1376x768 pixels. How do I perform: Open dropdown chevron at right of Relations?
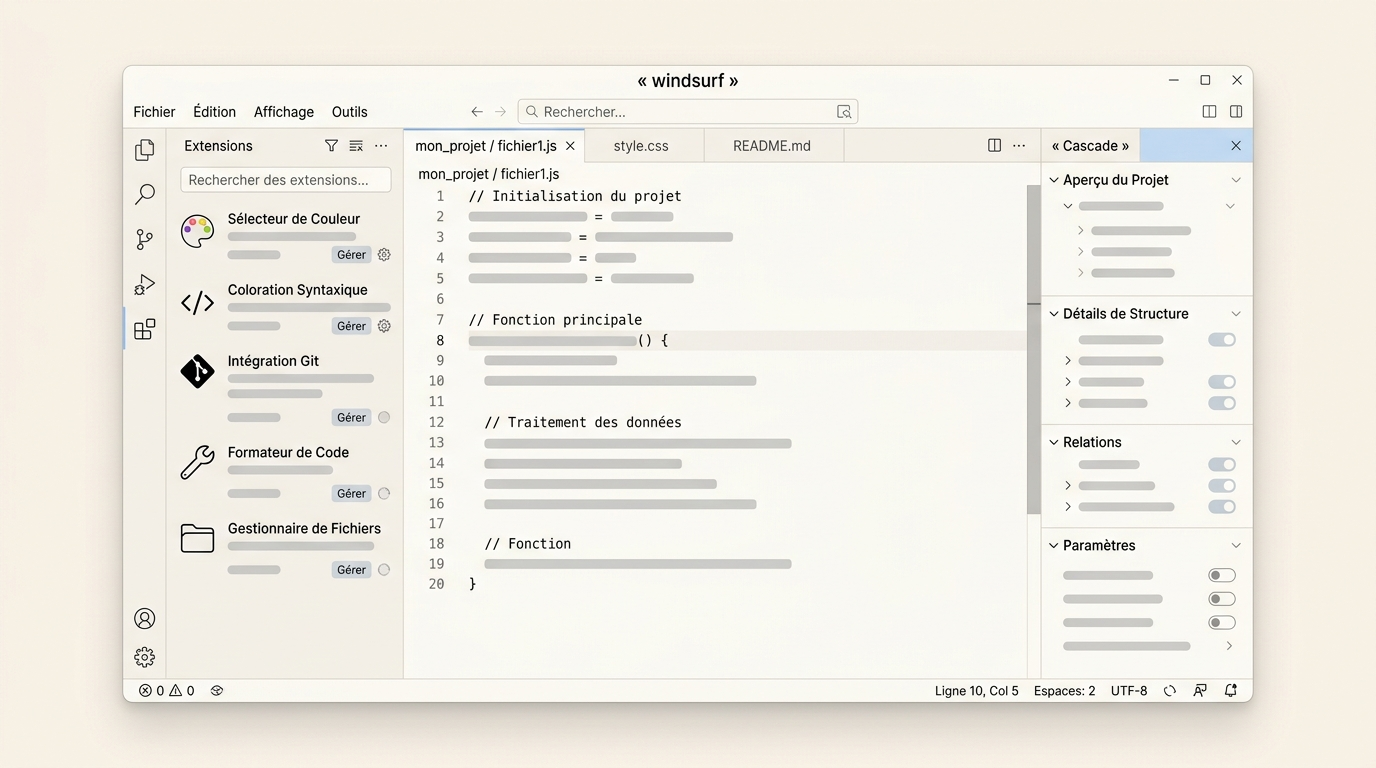coord(1236,442)
